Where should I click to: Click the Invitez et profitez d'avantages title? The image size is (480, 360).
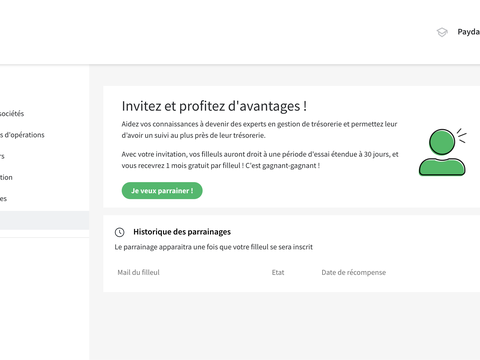pos(214,106)
